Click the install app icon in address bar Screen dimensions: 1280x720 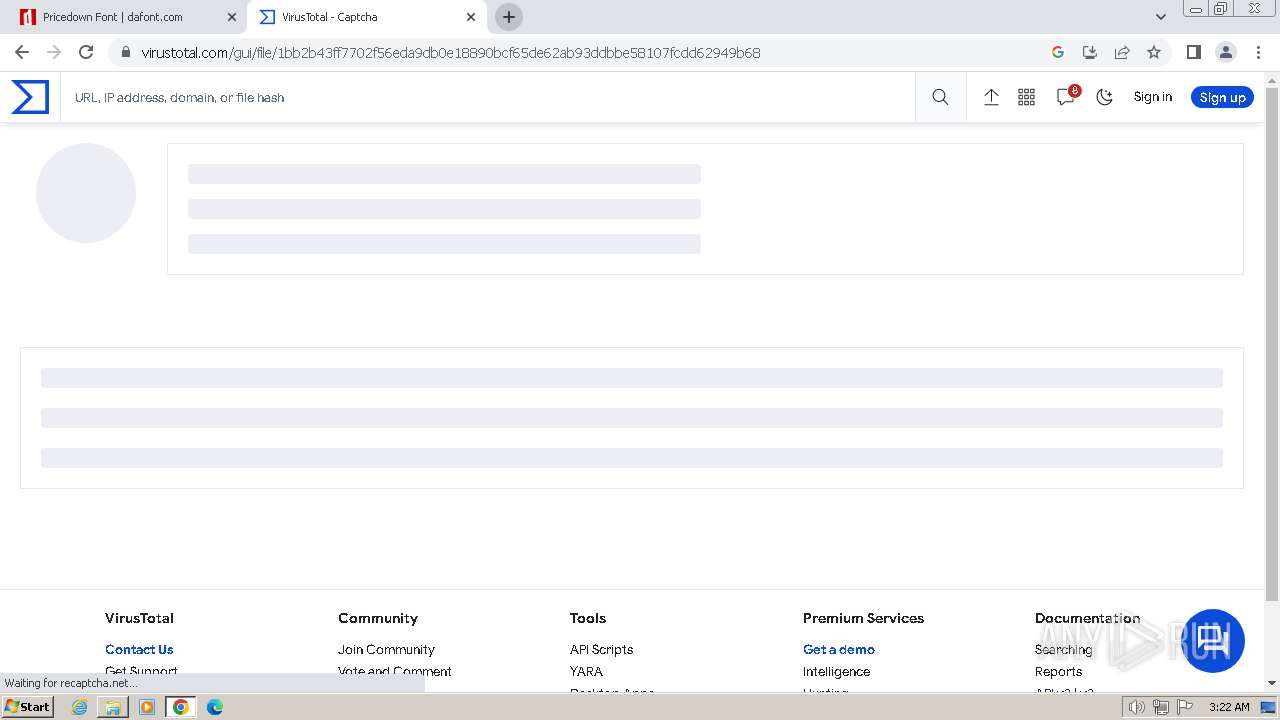tap(1090, 52)
